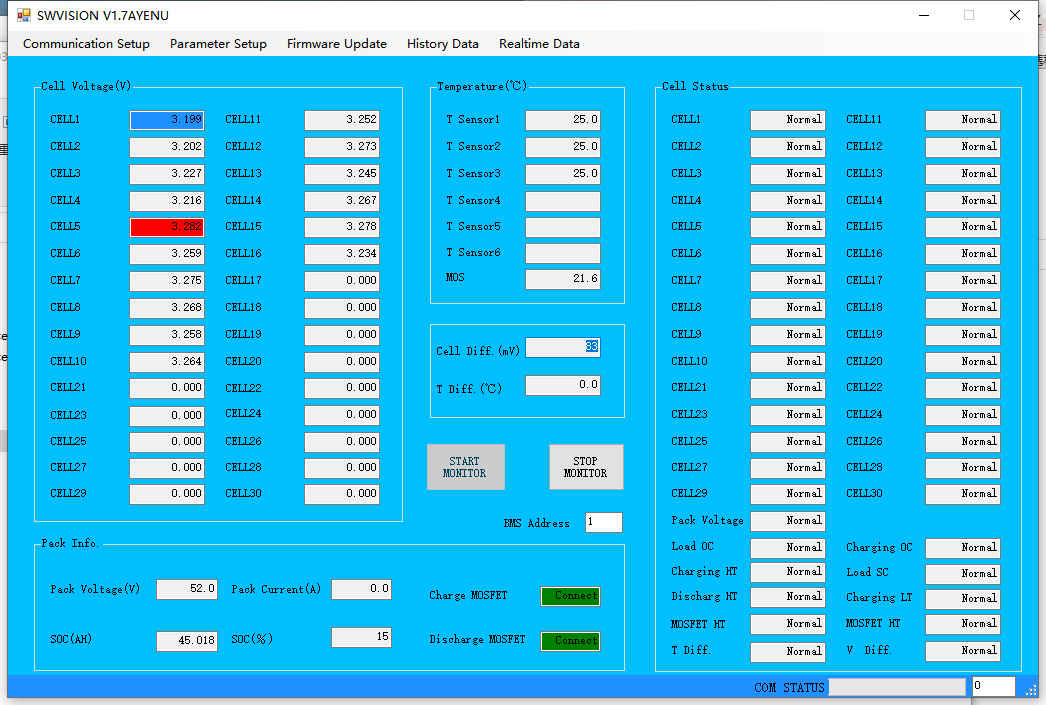
Task: Open the Realtime Data menu
Action: click(539, 44)
